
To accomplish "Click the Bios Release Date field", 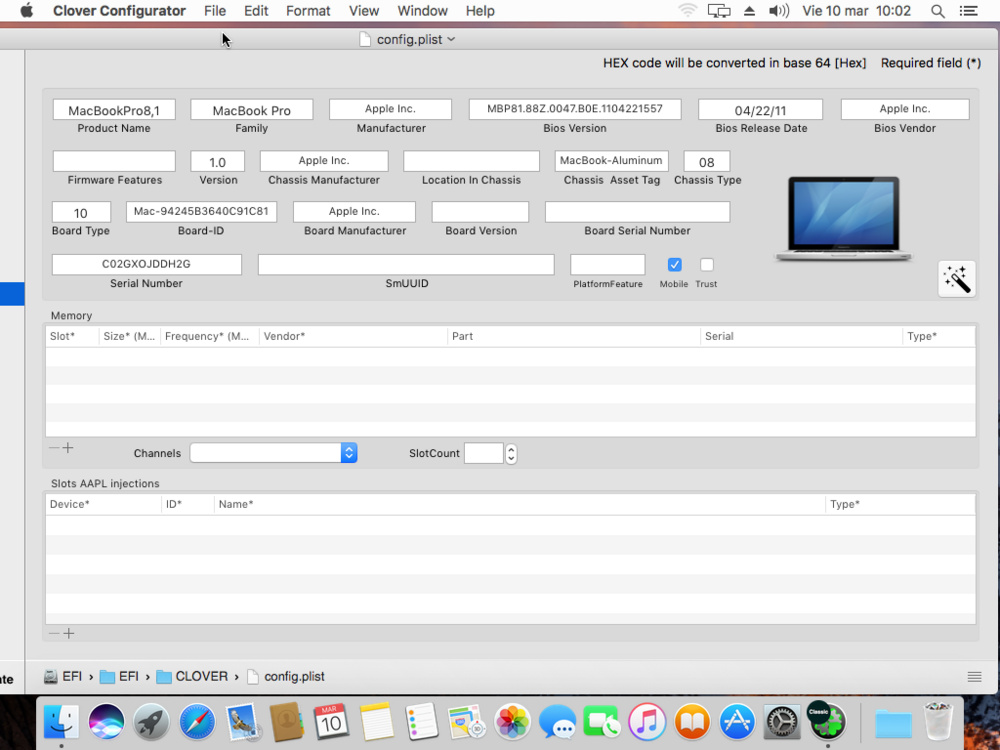I will click(760, 110).
